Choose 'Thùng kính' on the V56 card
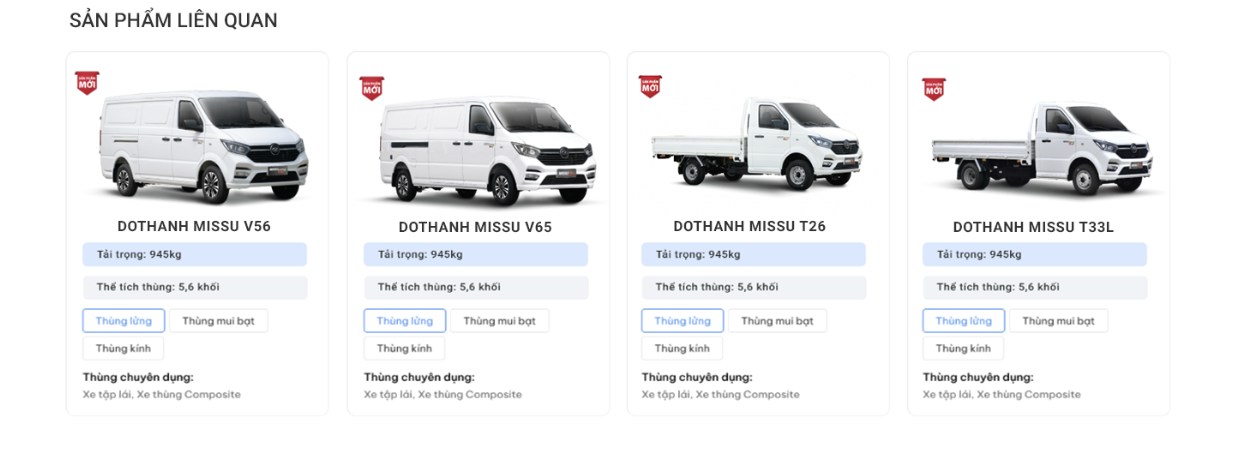 [123, 348]
